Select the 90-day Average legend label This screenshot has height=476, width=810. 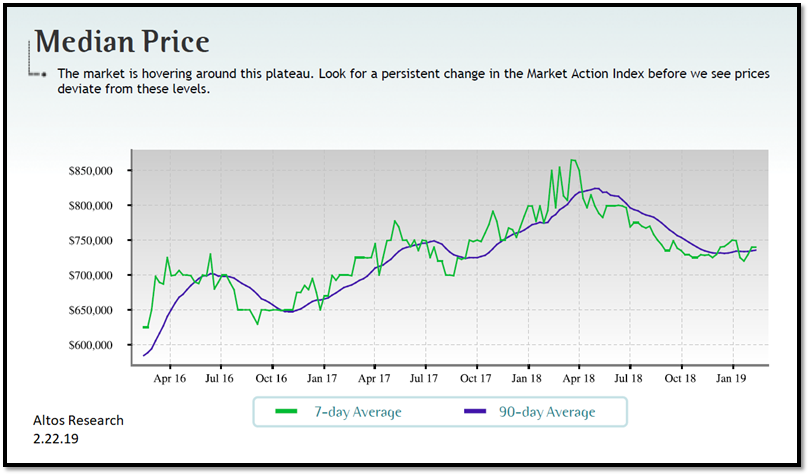click(x=547, y=412)
